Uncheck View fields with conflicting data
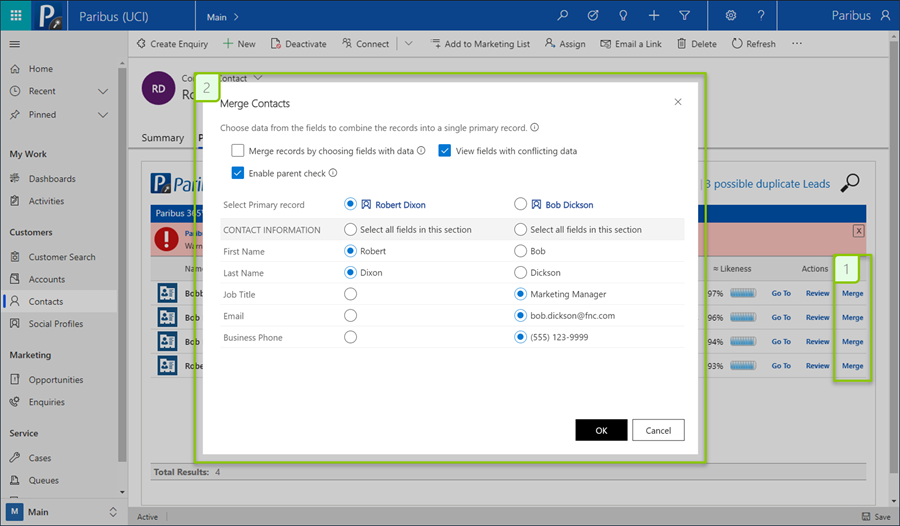Screen dimensions: 900x526 coord(445,151)
